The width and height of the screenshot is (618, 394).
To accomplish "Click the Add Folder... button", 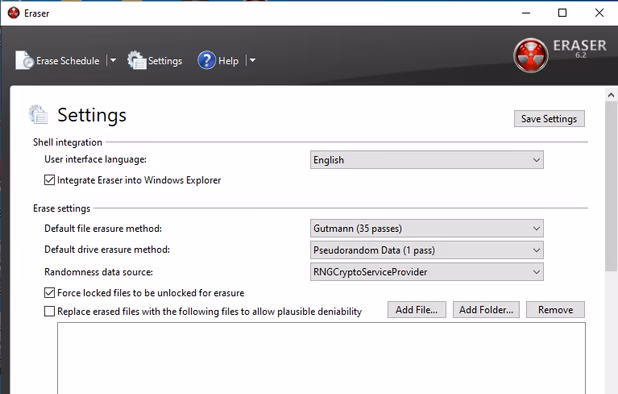I will pyautogui.click(x=486, y=310).
